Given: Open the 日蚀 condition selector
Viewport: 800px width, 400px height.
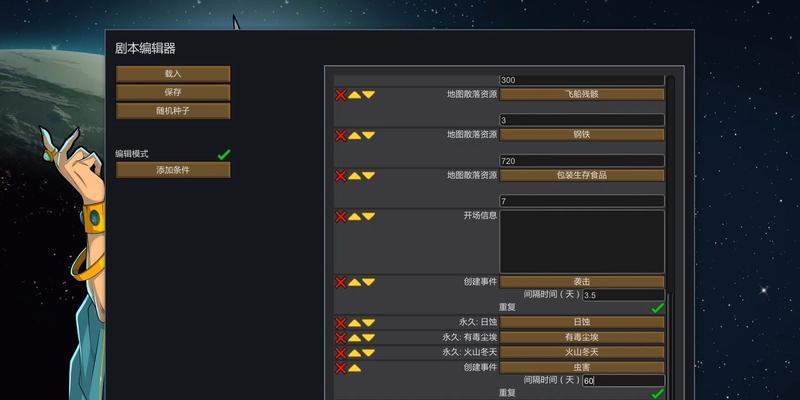Looking at the screenshot, I should (x=582, y=322).
